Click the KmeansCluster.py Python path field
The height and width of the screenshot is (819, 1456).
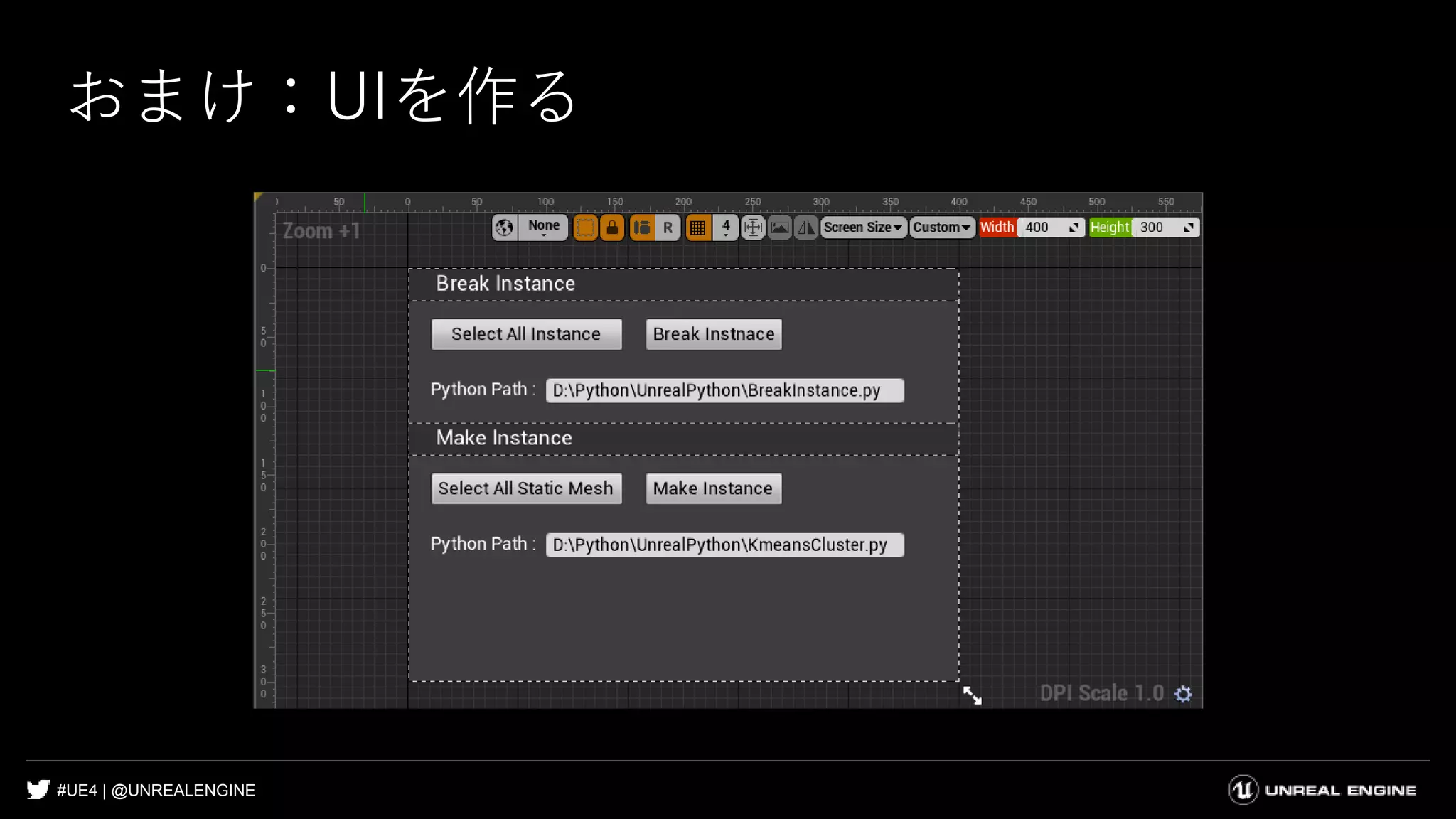725,545
